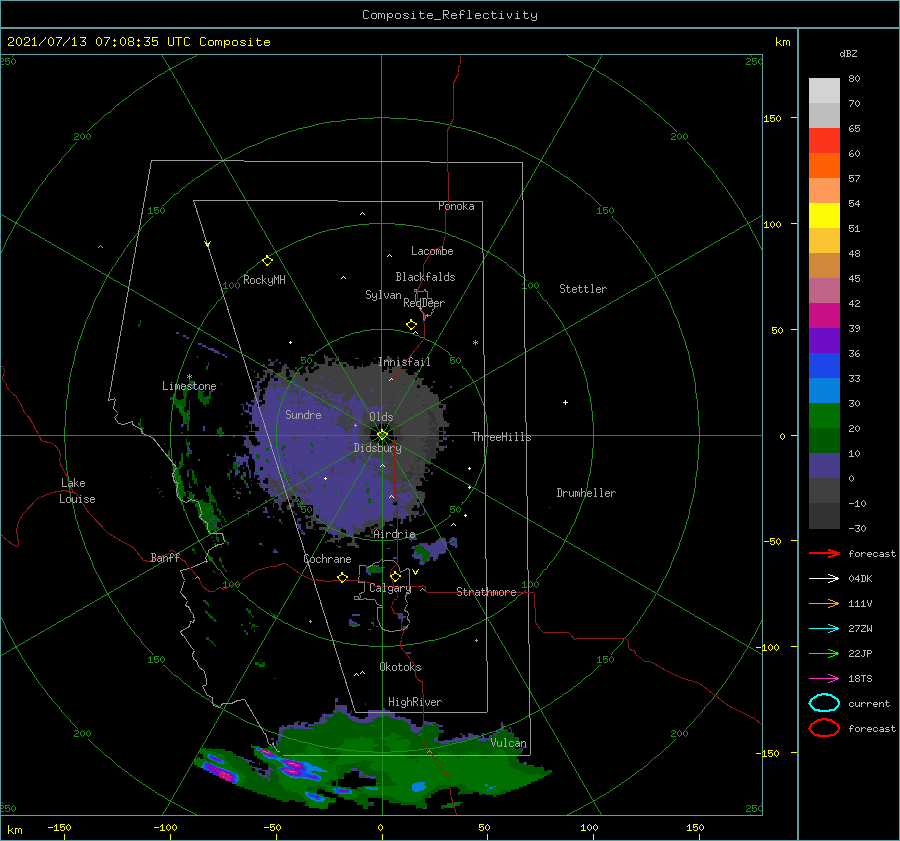Viewport: 900px width, 841px height.
Task: Click the Didsbury town label
Action: tap(377, 448)
